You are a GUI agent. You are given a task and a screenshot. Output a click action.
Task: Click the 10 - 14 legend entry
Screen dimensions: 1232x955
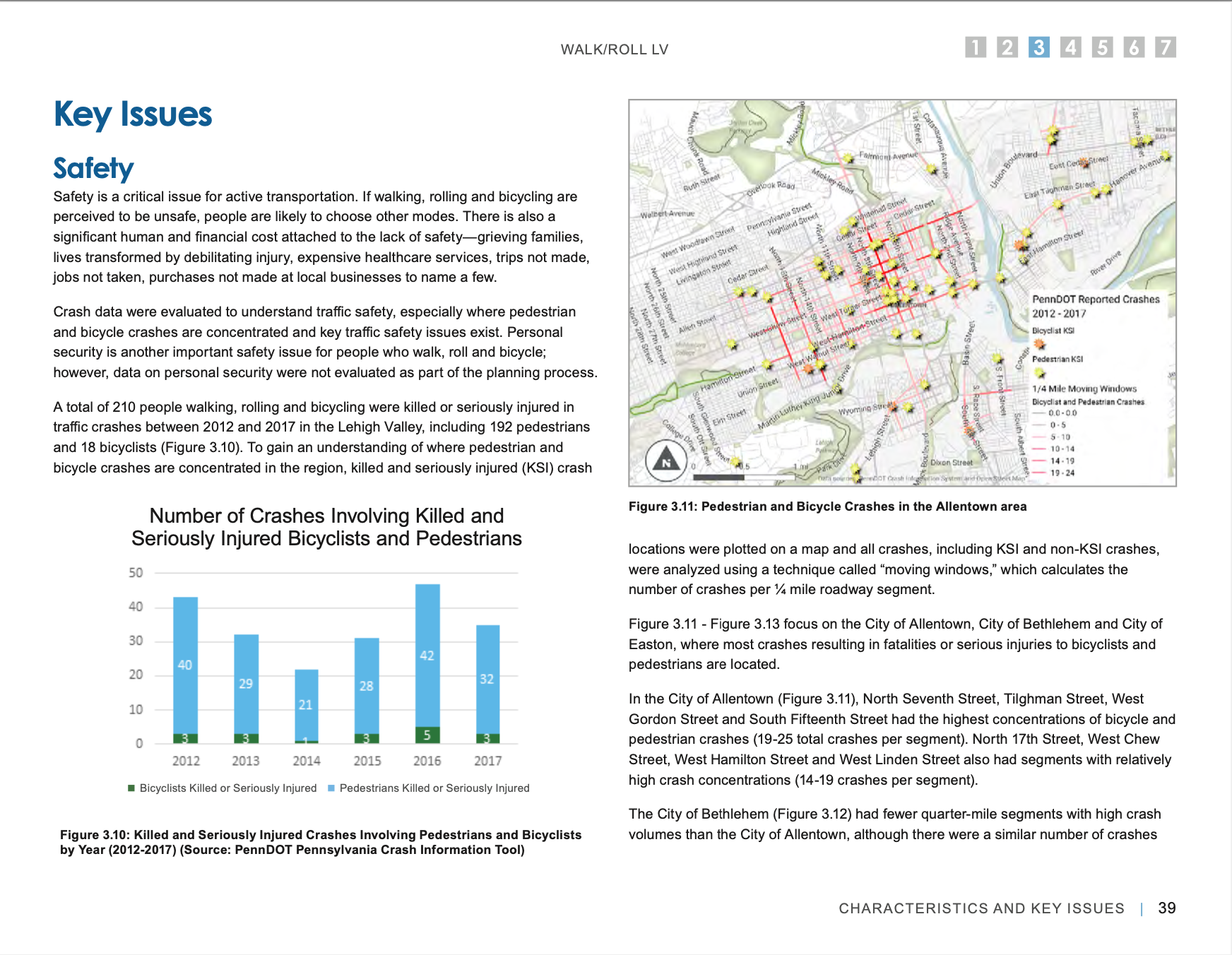point(1053,449)
